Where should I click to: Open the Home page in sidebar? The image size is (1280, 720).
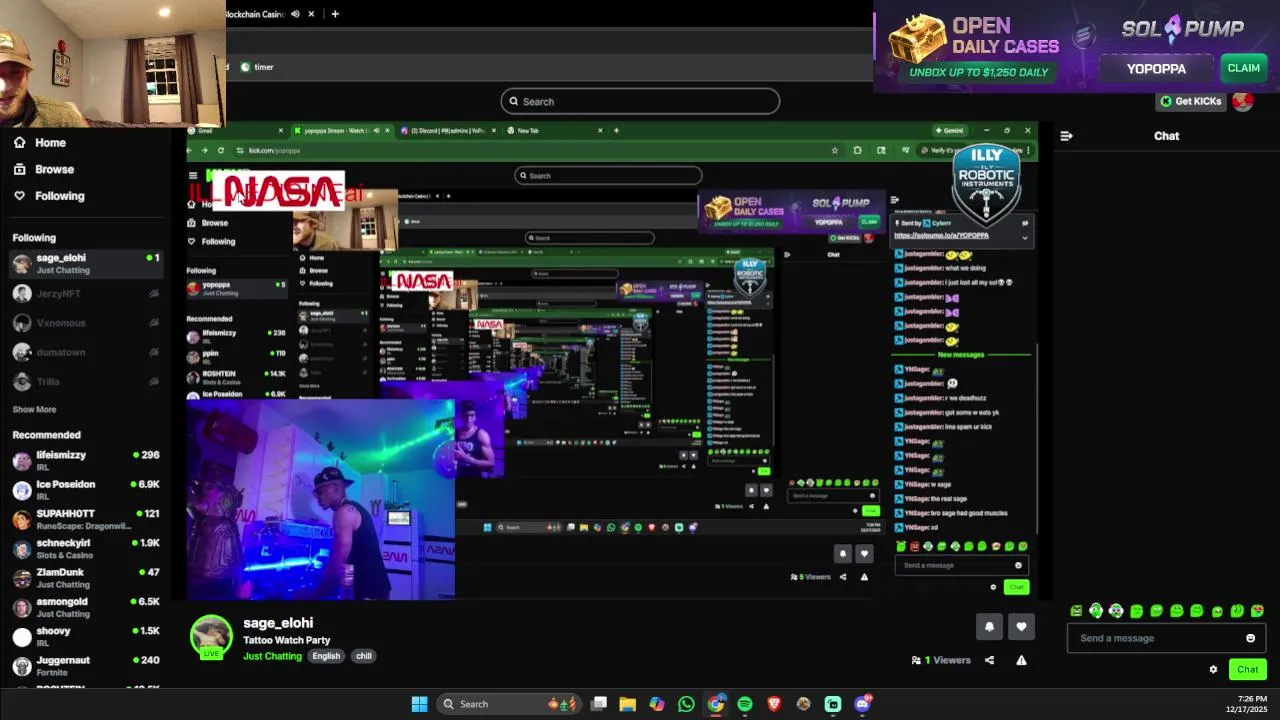coord(40,143)
